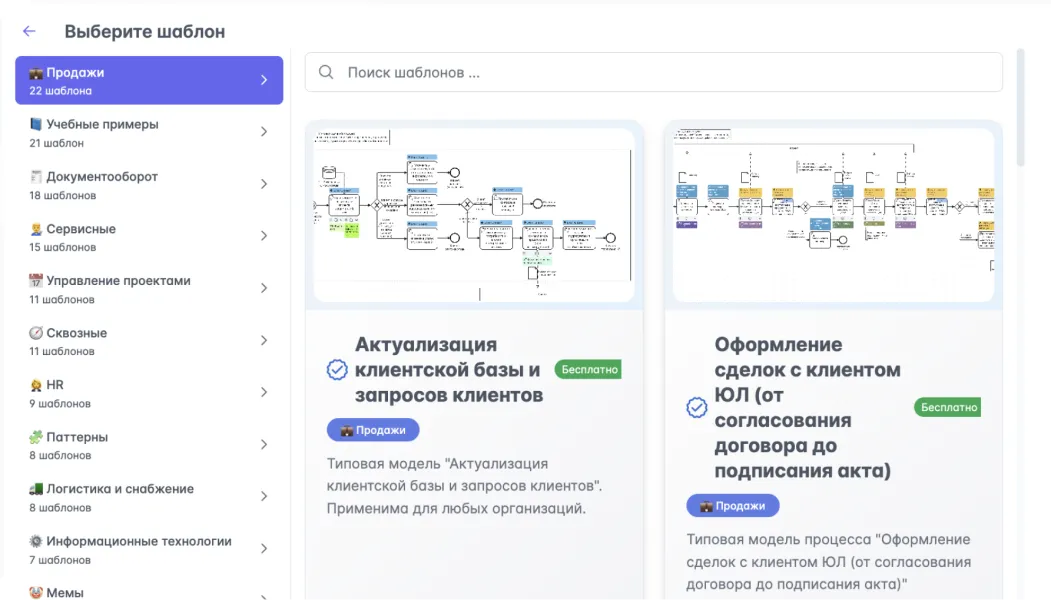Screen dimensions: 1051x600
Task: Click the back arrow at top left
Action: click(27, 31)
